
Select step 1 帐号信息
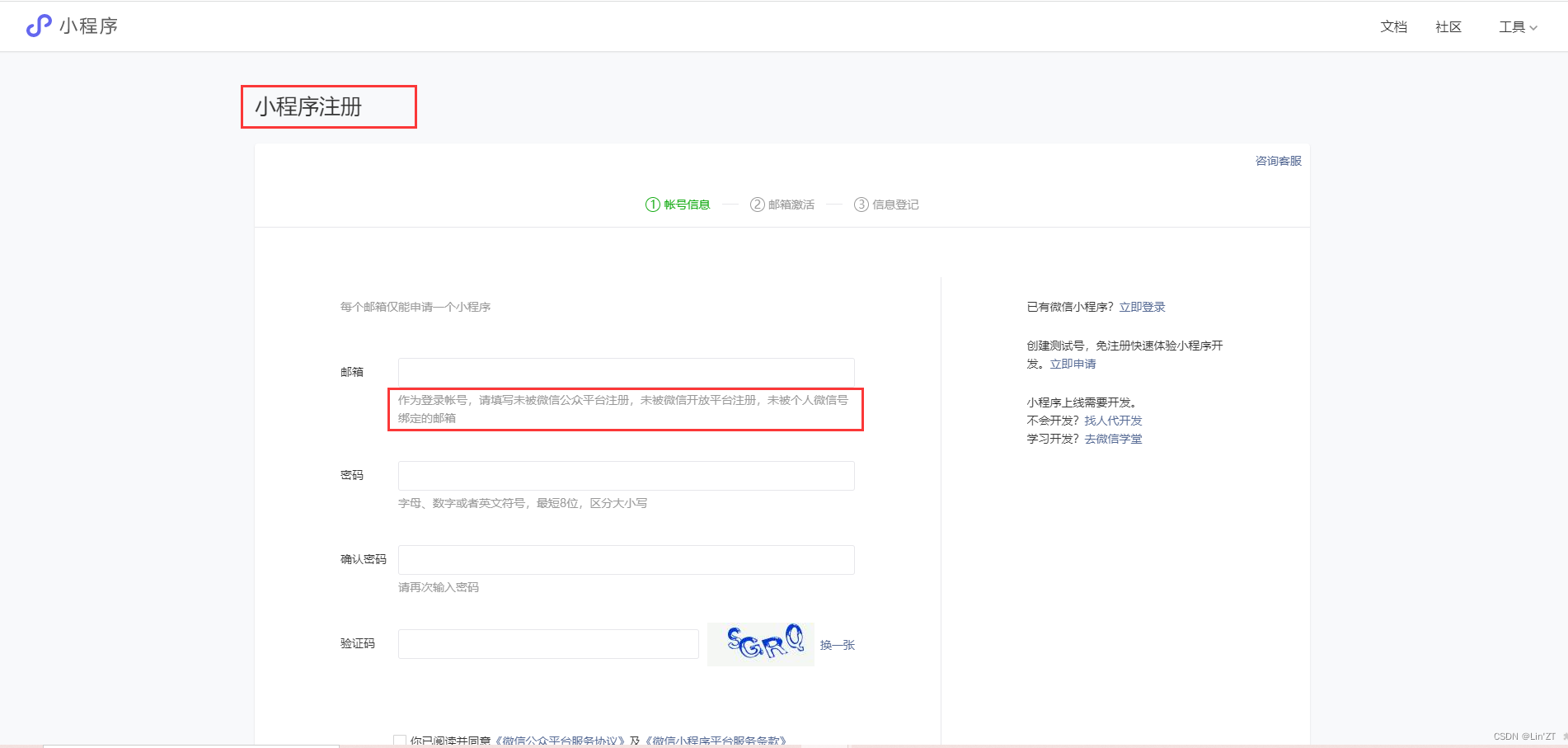(x=678, y=205)
